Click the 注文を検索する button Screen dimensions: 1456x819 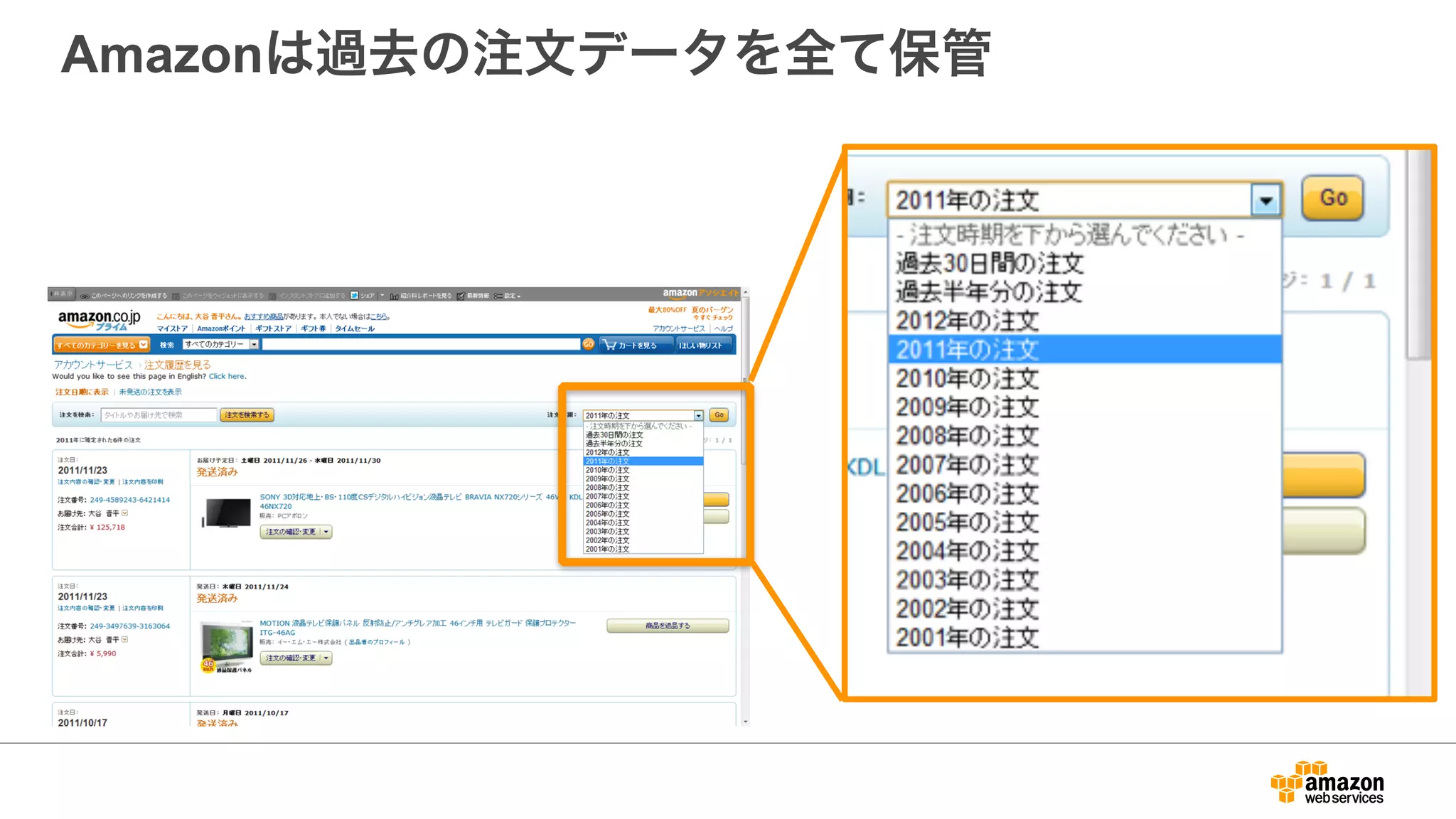pos(247,415)
